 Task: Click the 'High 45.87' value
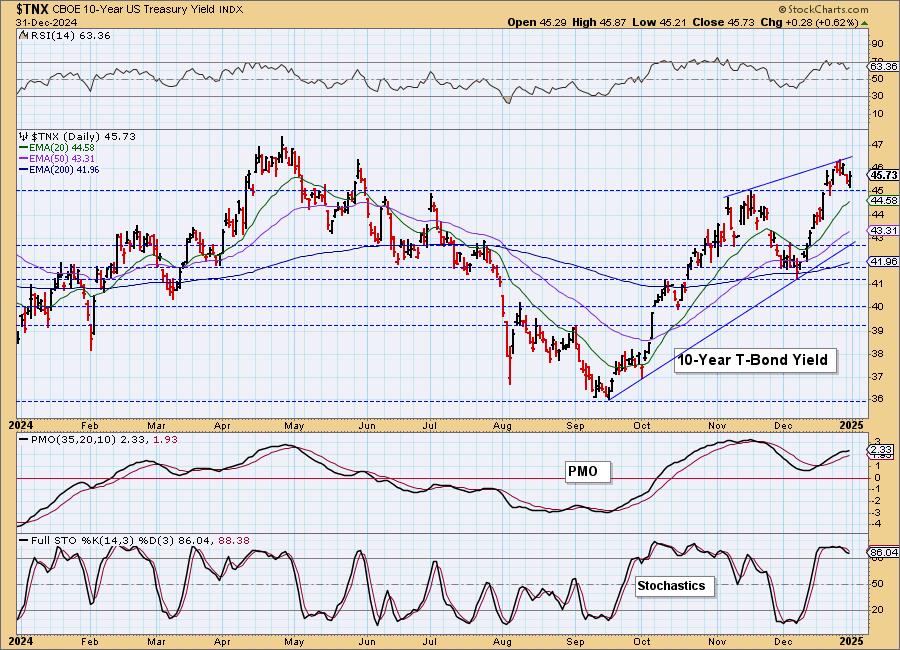[599, 22]
